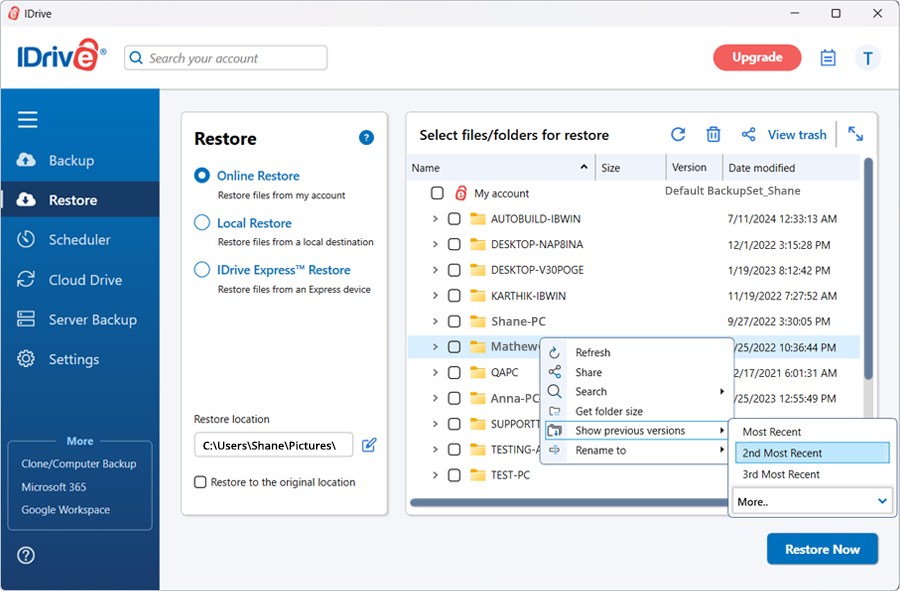The image size is (900, 591).
Task: Expand the KARTHIK-IBWIN folder tree
Action: (435, 296)
